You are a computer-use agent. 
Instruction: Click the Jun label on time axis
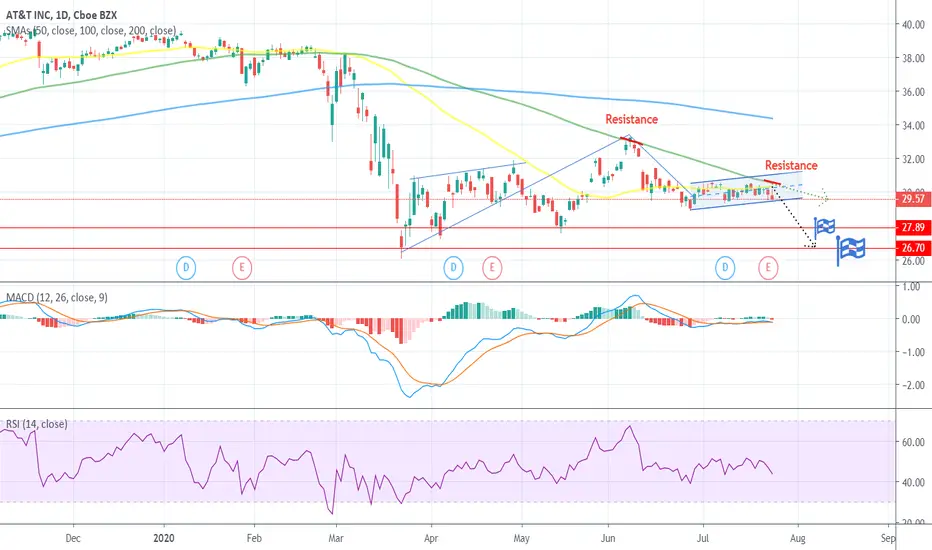(x=608, y=538)
